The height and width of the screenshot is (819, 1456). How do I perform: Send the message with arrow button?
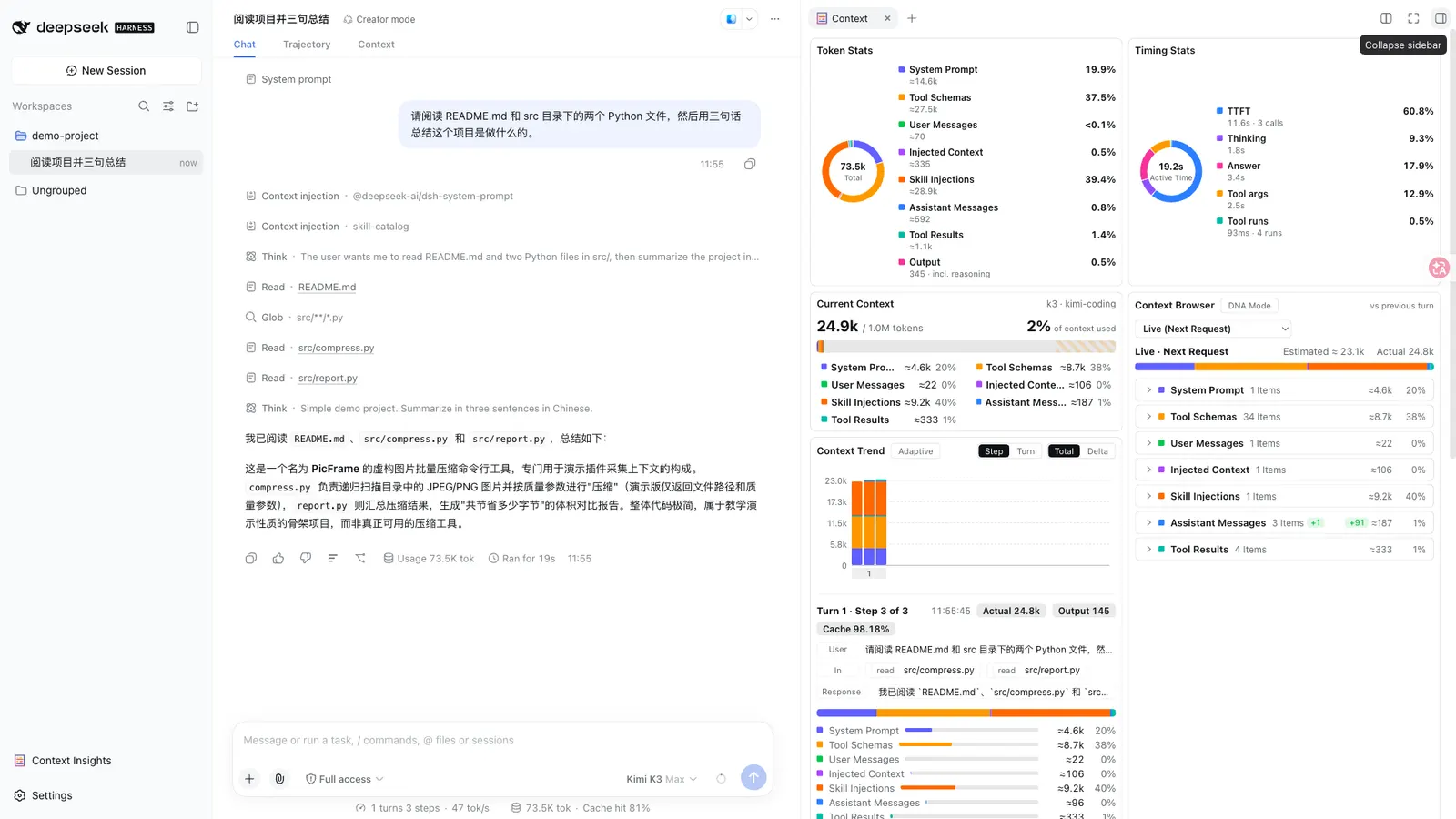753,777
